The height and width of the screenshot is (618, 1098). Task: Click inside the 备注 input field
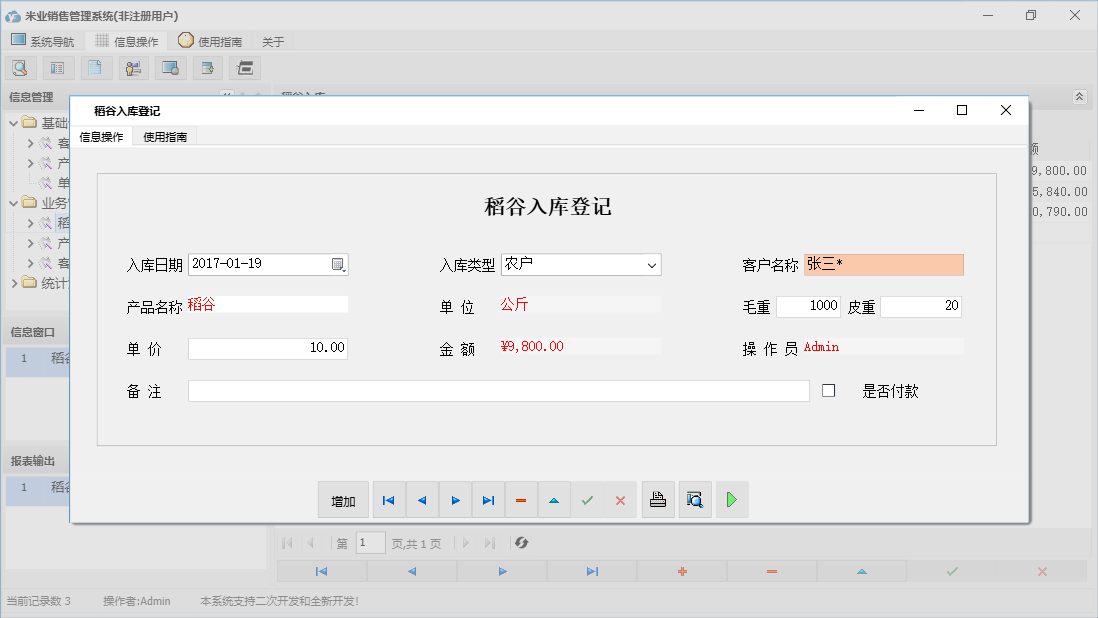pyautogui.click(x=500, y=391)
